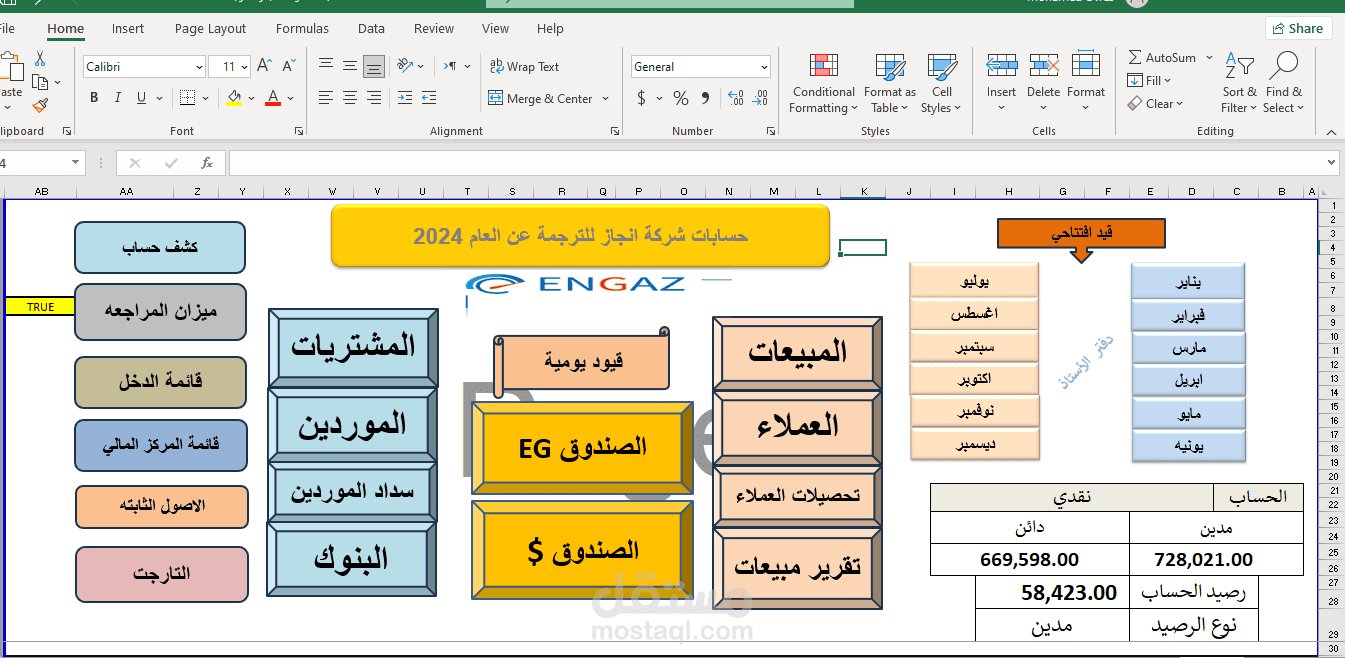Select the yellow TRUE cell
The height and width of the screenshot is (658, 1345).
pyautogui.click(x=39, y=307)
